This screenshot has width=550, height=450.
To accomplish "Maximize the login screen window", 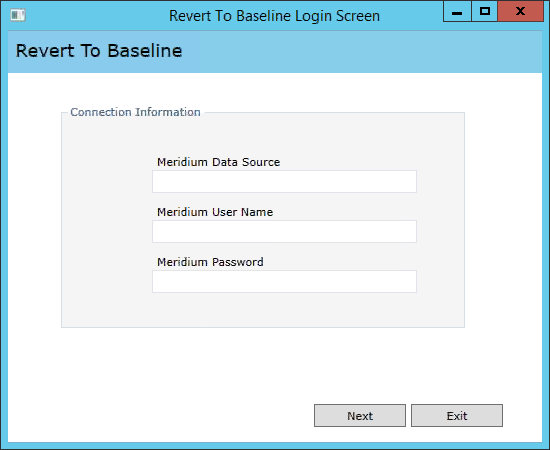I will pyautogui.click(x=484, y=12).
